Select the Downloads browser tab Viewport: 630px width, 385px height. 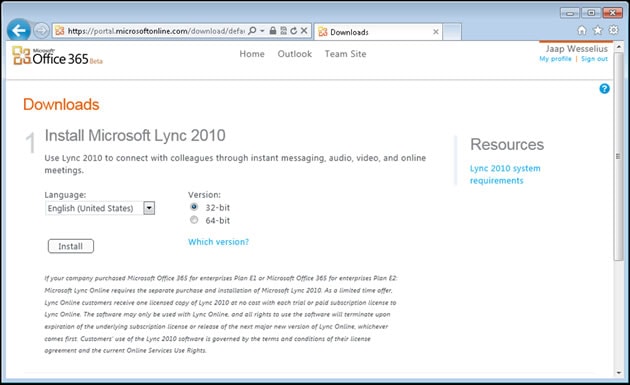click(378, 32)
